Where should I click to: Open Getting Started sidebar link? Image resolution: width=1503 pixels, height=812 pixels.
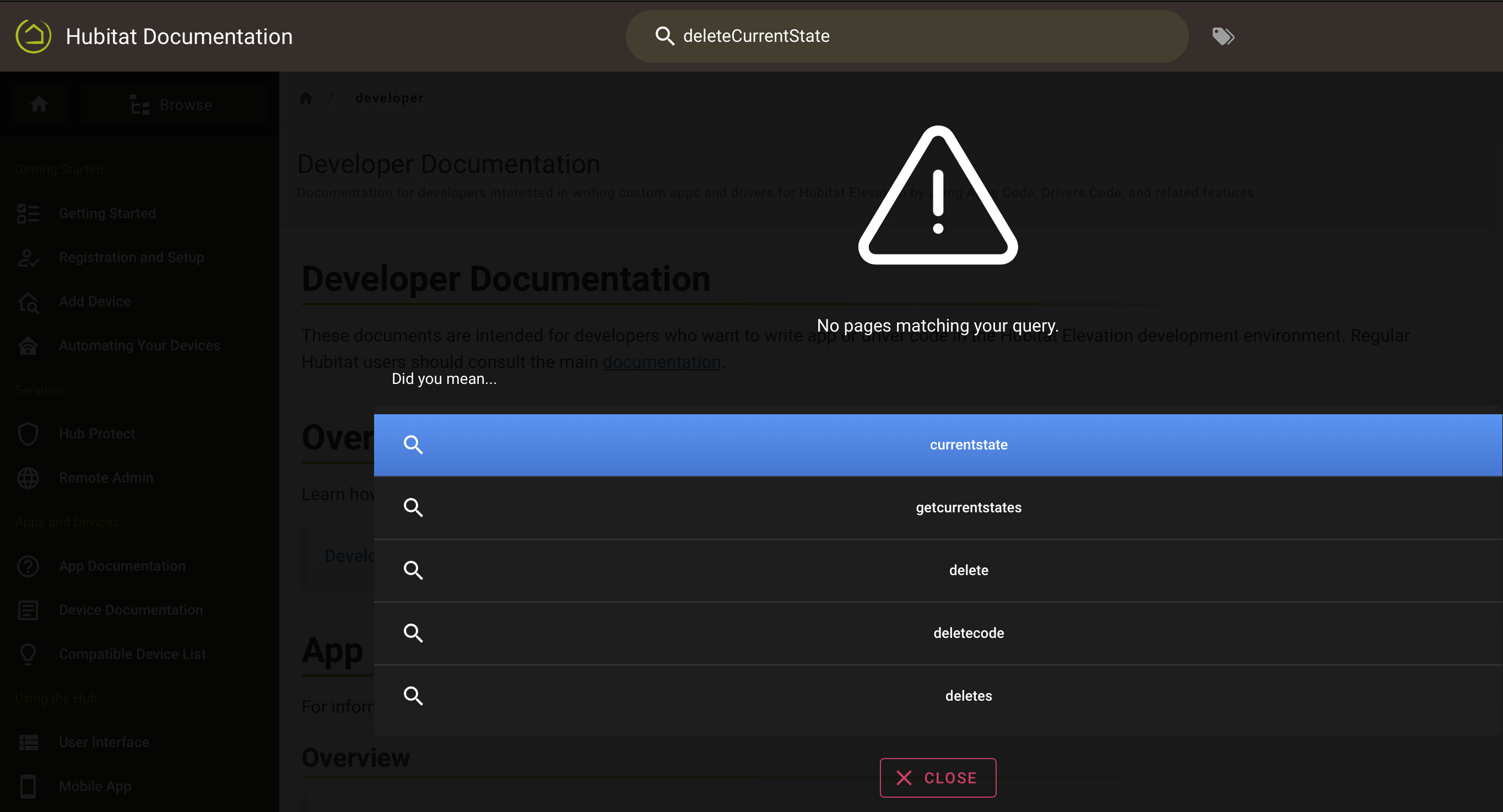(107, 214)
